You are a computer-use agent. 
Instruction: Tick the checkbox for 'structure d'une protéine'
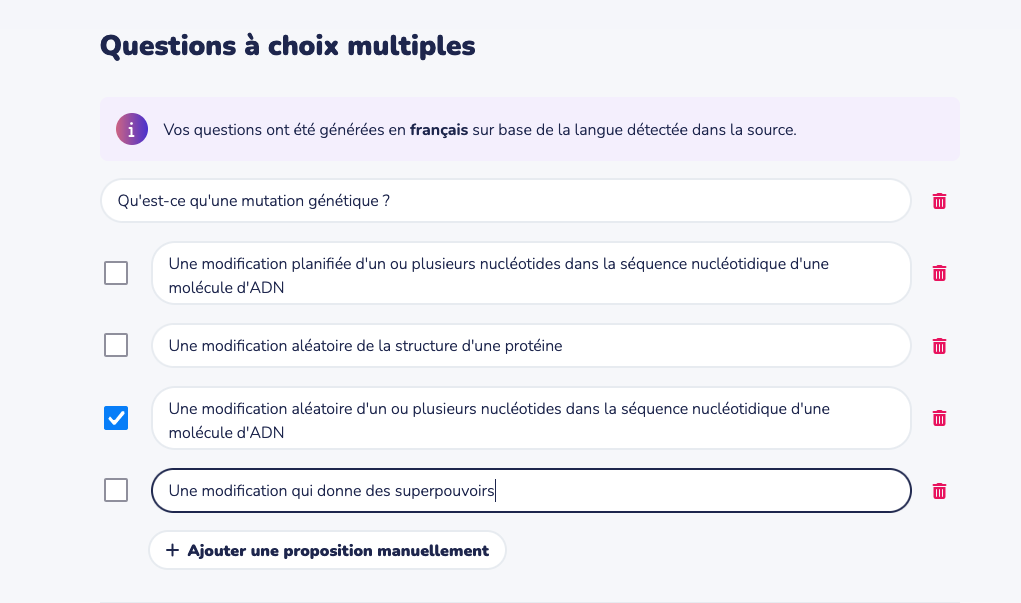(x=116, y=345)
